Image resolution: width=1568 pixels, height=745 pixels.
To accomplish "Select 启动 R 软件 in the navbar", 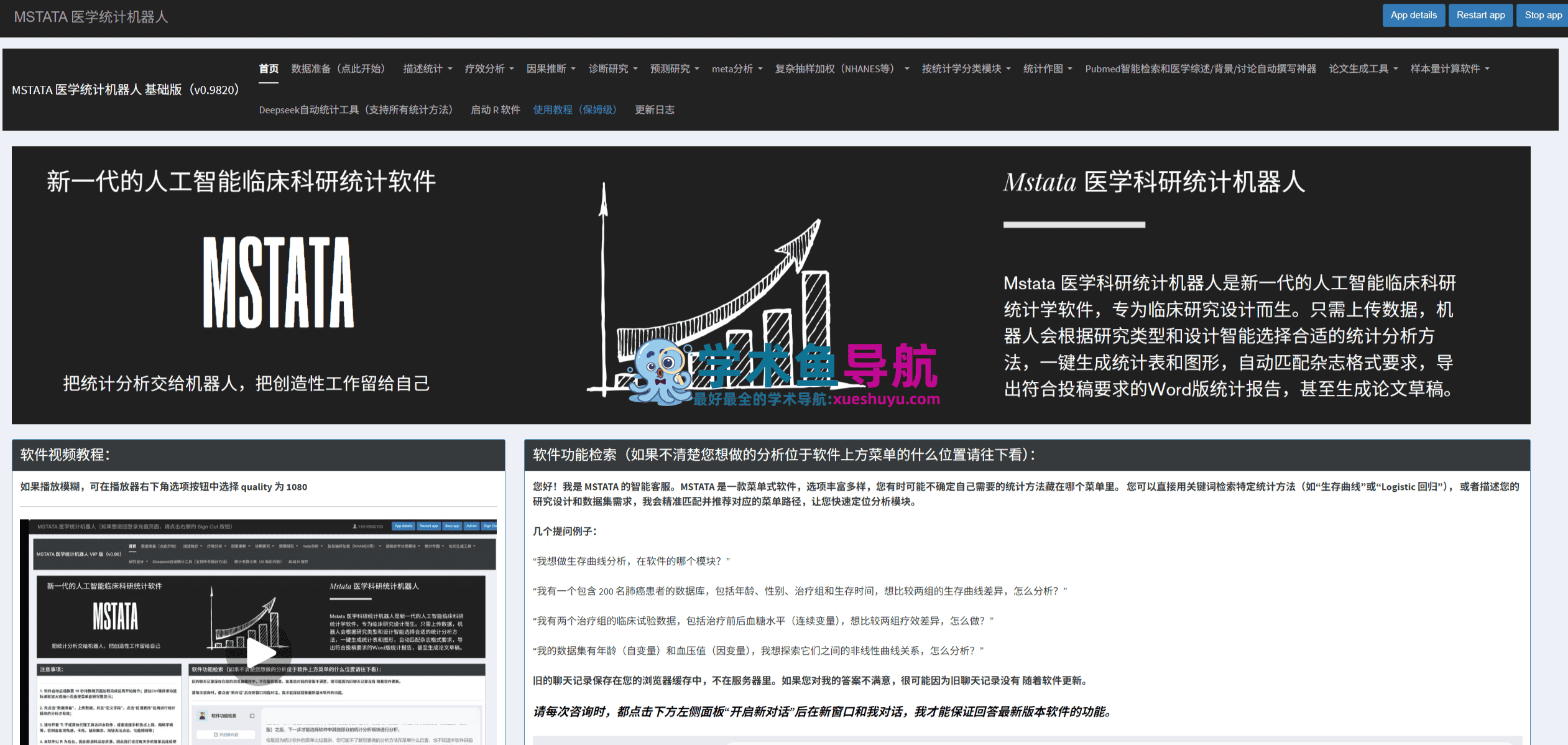I will click(x=496, y=110).
